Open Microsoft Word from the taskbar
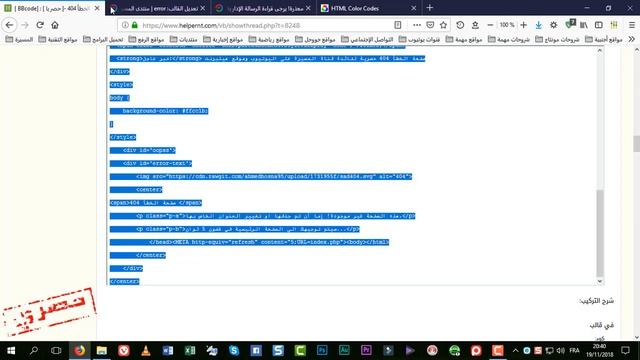 [x=168, y=351]
